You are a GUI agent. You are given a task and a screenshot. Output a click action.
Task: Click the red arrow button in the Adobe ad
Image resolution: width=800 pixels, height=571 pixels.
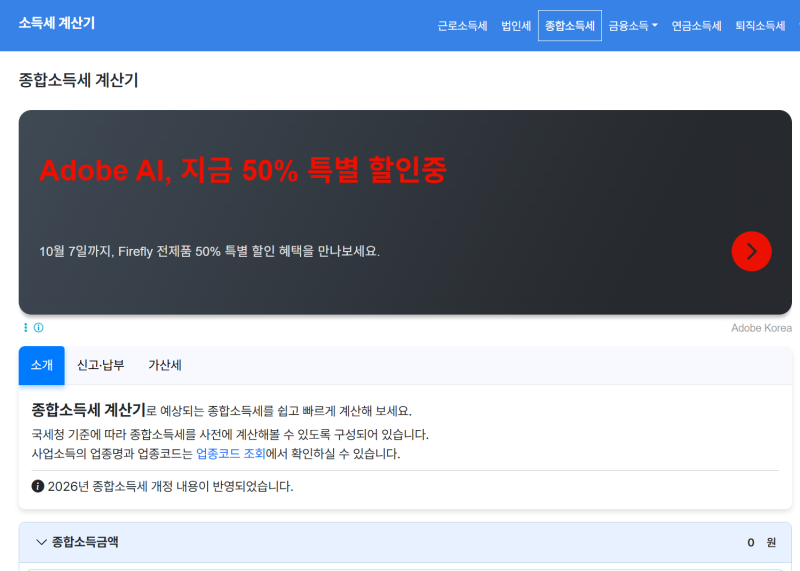751,251
